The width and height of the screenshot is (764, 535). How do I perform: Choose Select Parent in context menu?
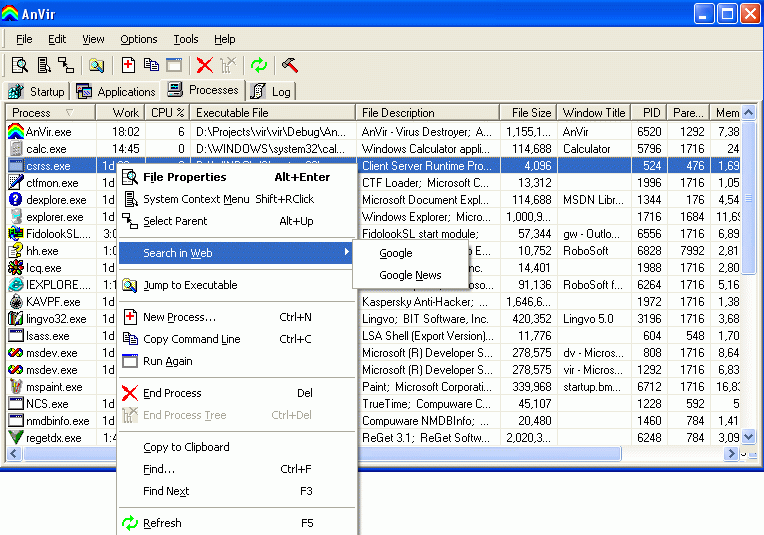(237, 221)
